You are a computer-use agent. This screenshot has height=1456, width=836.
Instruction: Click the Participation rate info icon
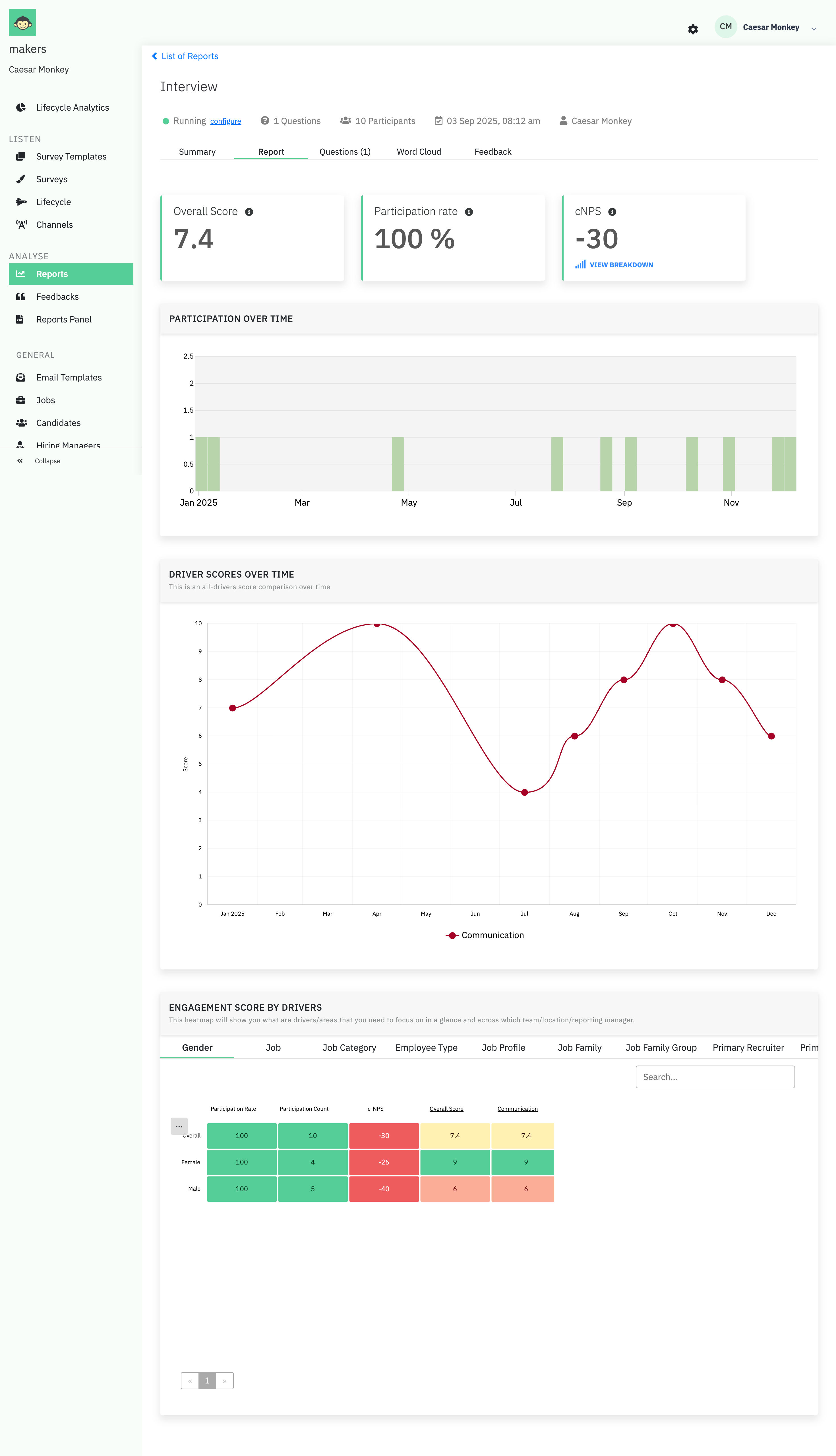(469, 212)
